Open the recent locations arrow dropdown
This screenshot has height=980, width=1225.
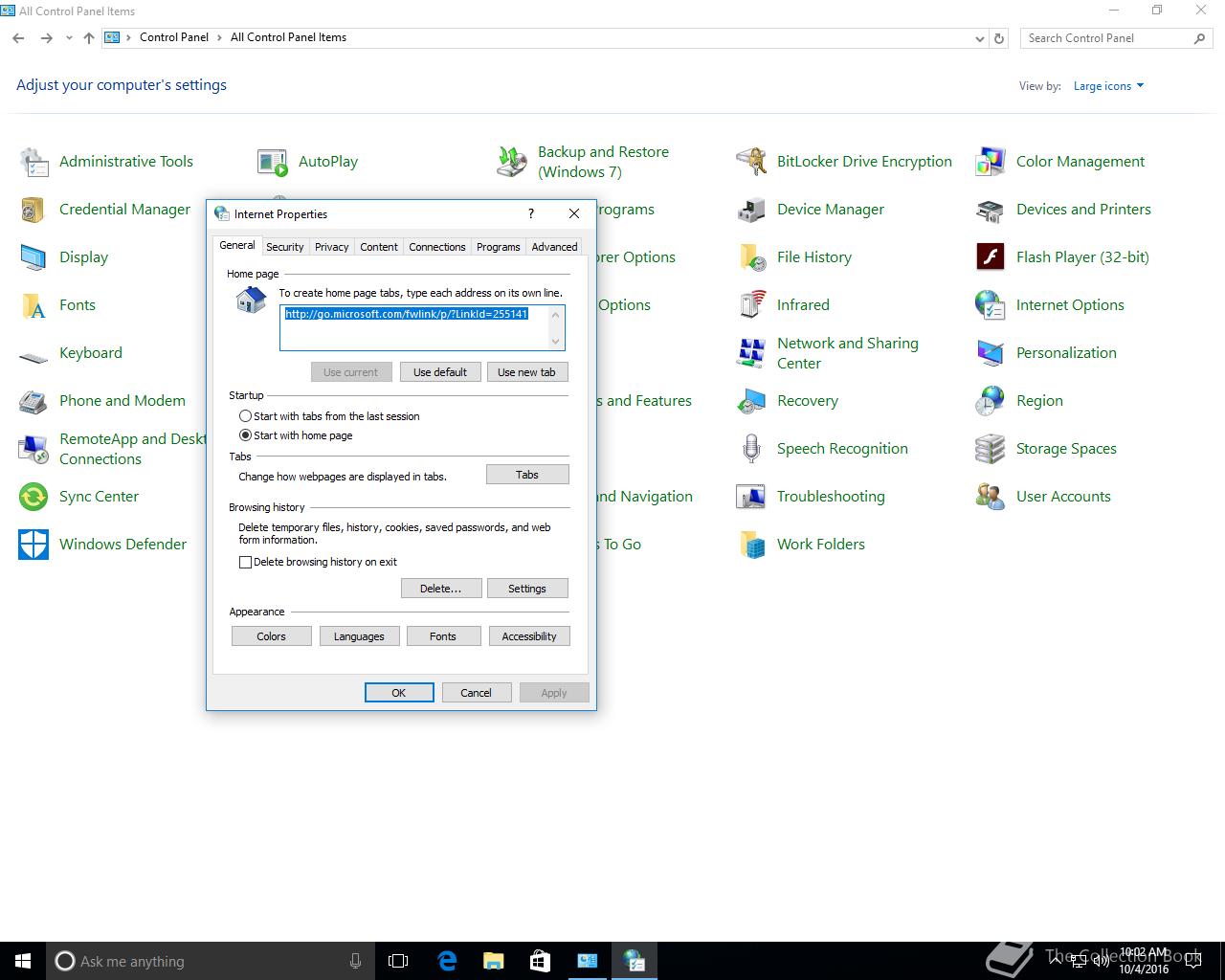pyautogui.click(x=69, y=38)
